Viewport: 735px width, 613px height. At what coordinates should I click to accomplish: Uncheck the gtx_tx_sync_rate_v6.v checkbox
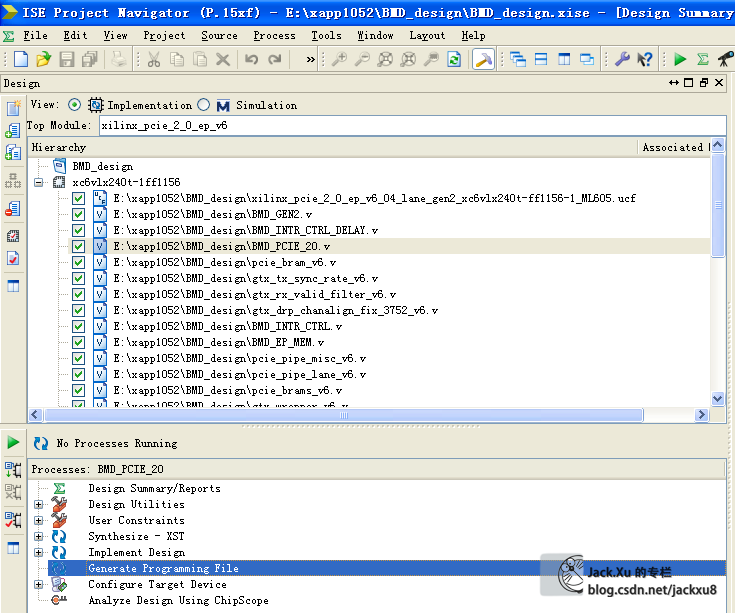[78, 278]
